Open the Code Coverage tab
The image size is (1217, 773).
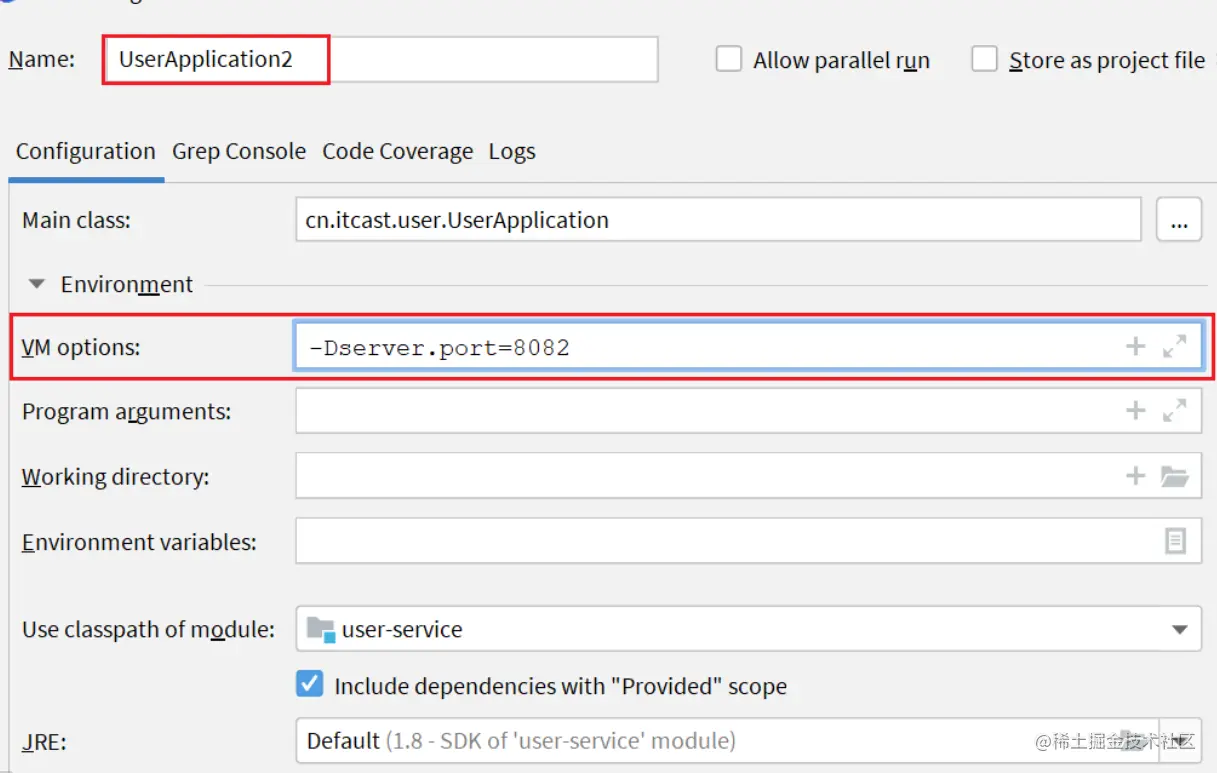point(397,152)
